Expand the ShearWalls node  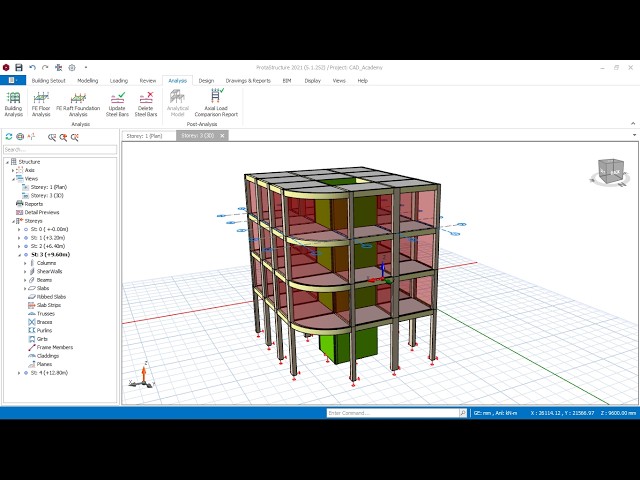[25, 271]
